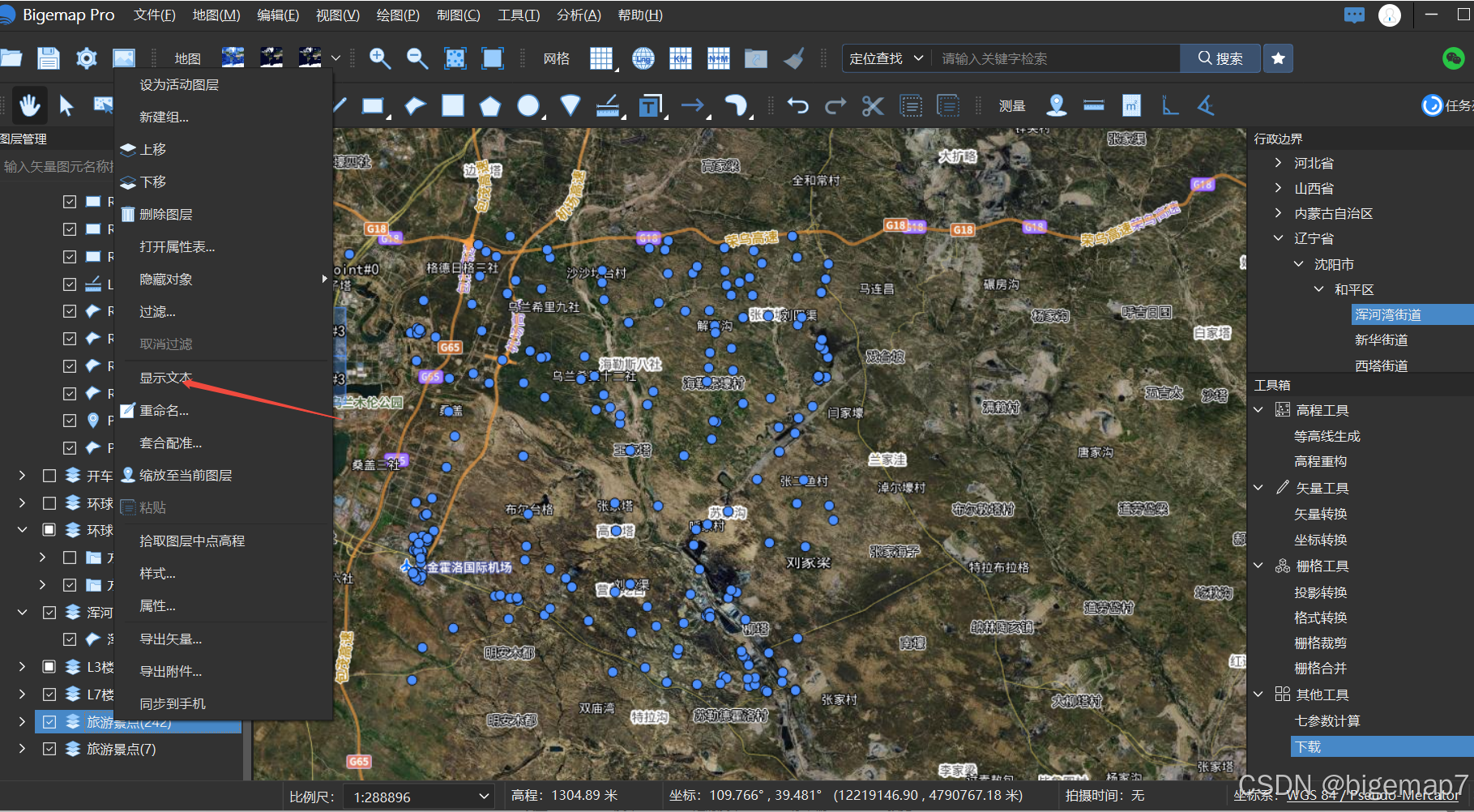The width and height of the screenshot is (1474, 812).
Task: Click the KM grid icon
Action: (x=681, y=58)
